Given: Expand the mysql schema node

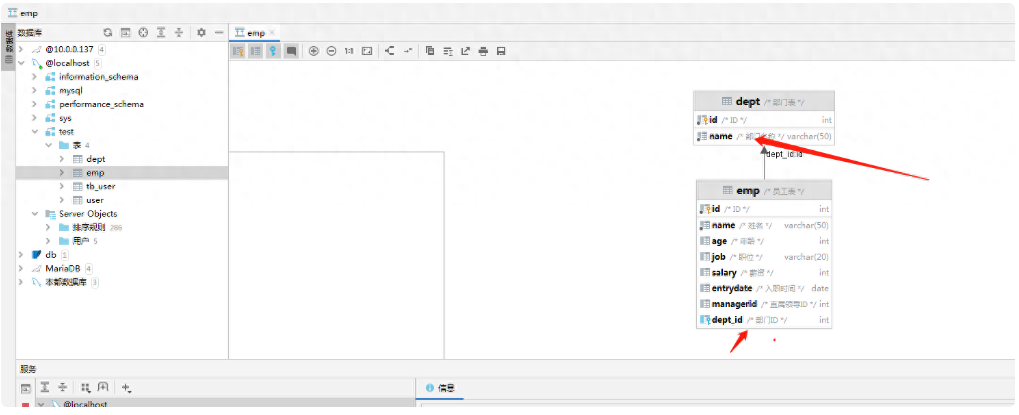Looking at the screenshot, I should (x=35, y=90).
